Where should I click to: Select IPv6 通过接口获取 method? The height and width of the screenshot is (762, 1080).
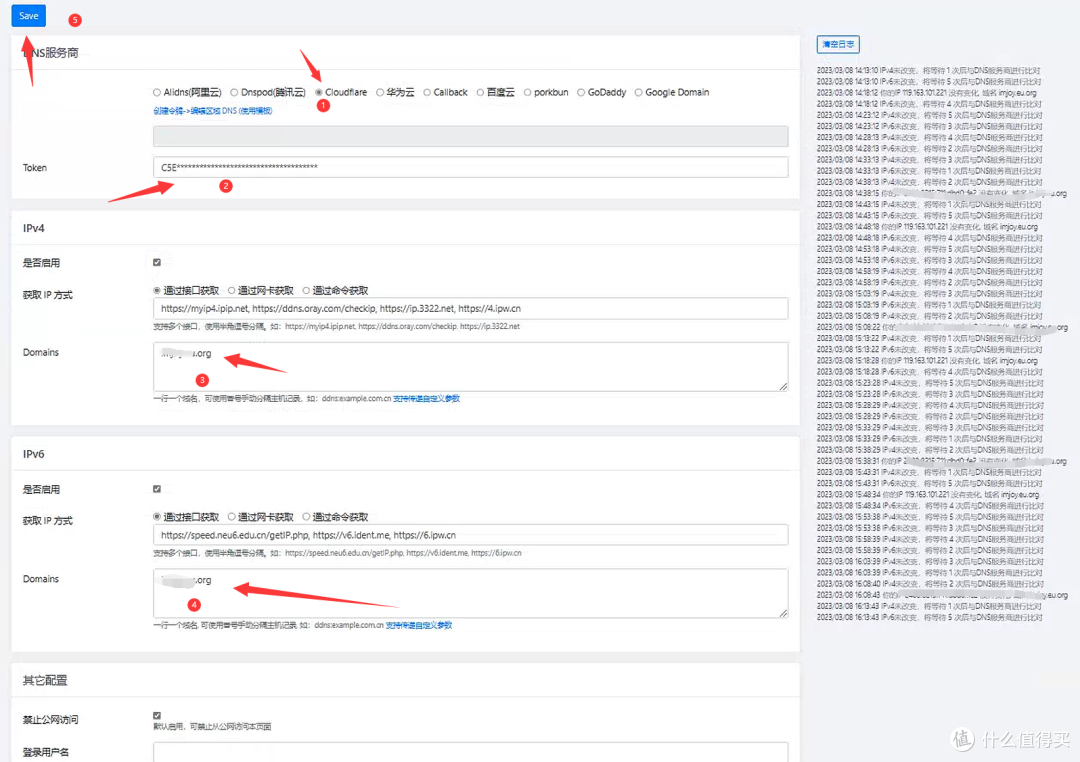point(157,517)
